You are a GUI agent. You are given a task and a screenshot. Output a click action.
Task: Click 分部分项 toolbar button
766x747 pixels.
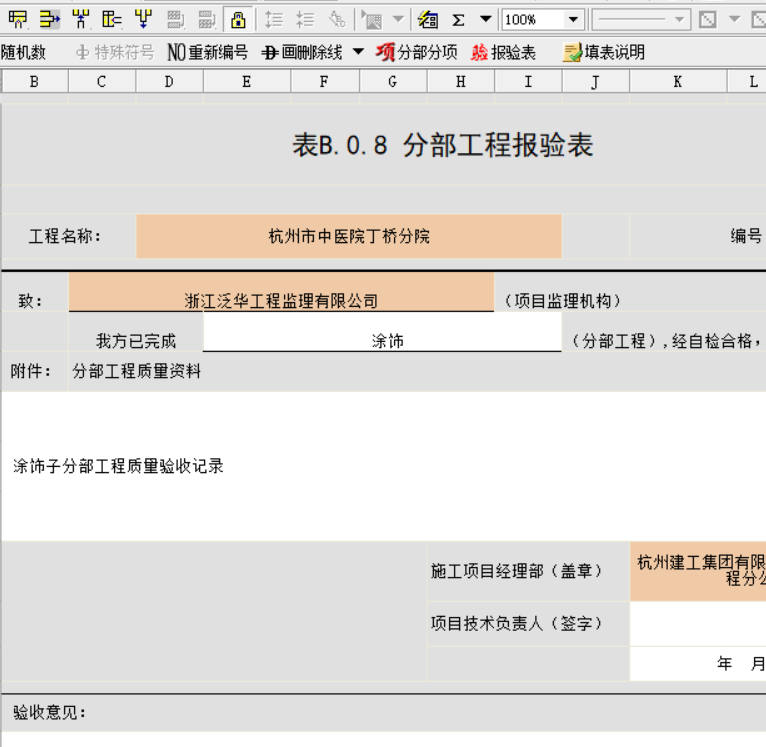tap(416, 52)
